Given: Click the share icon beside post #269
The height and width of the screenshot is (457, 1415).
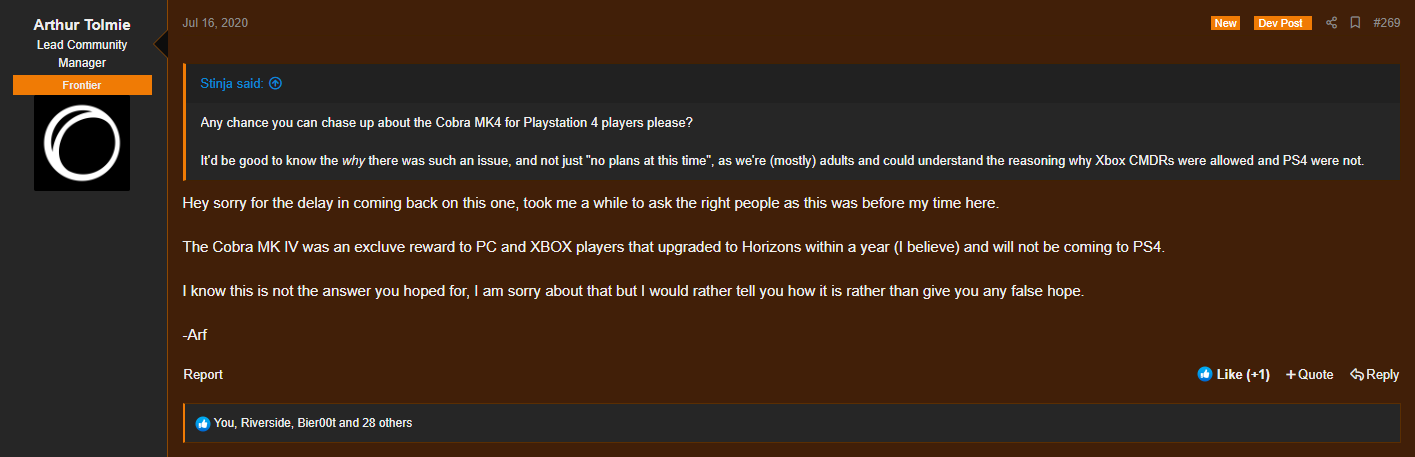Looking at the screenshot, I should [1331, 22].
